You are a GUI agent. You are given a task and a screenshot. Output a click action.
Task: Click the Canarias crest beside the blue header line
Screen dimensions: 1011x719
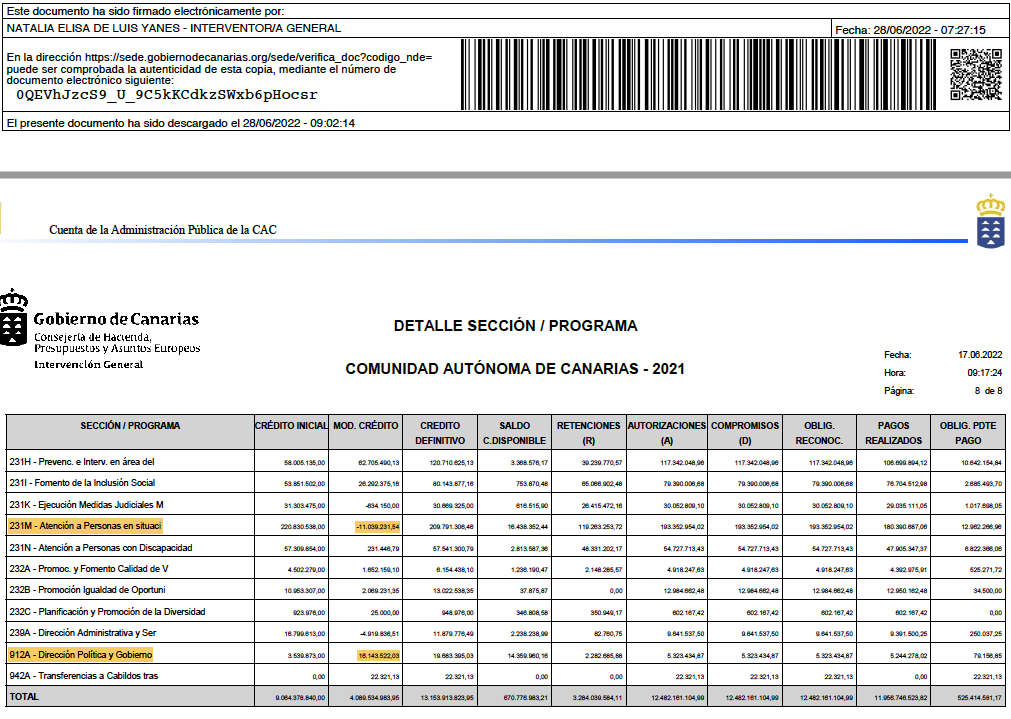click(990, 221)
